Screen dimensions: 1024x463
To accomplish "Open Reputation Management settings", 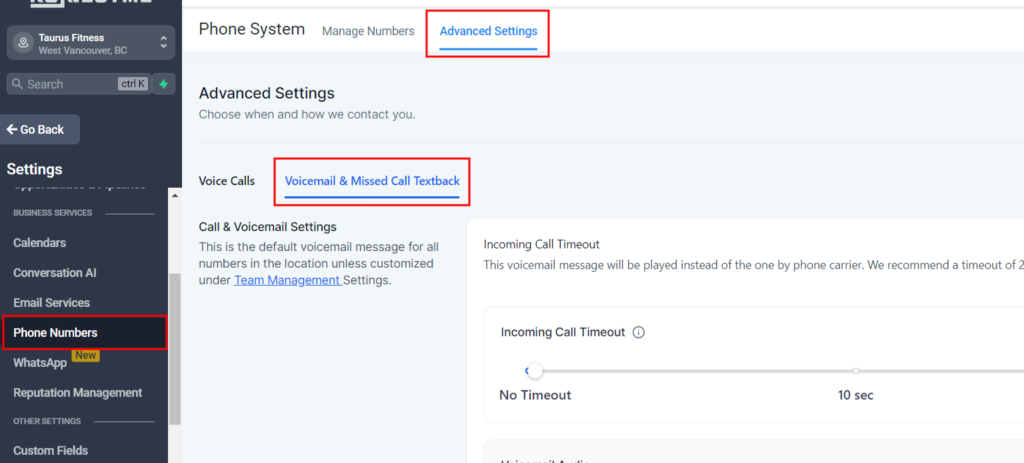I will [x=78, y=393].
